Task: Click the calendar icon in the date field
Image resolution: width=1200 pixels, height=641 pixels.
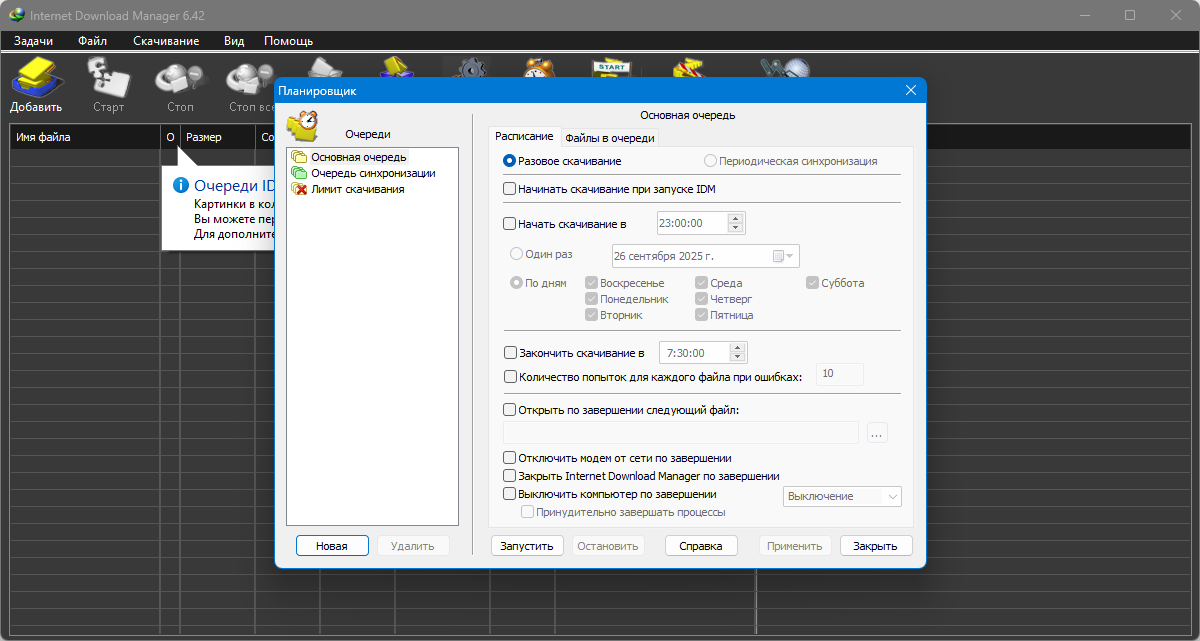Action: coord(778,256)
